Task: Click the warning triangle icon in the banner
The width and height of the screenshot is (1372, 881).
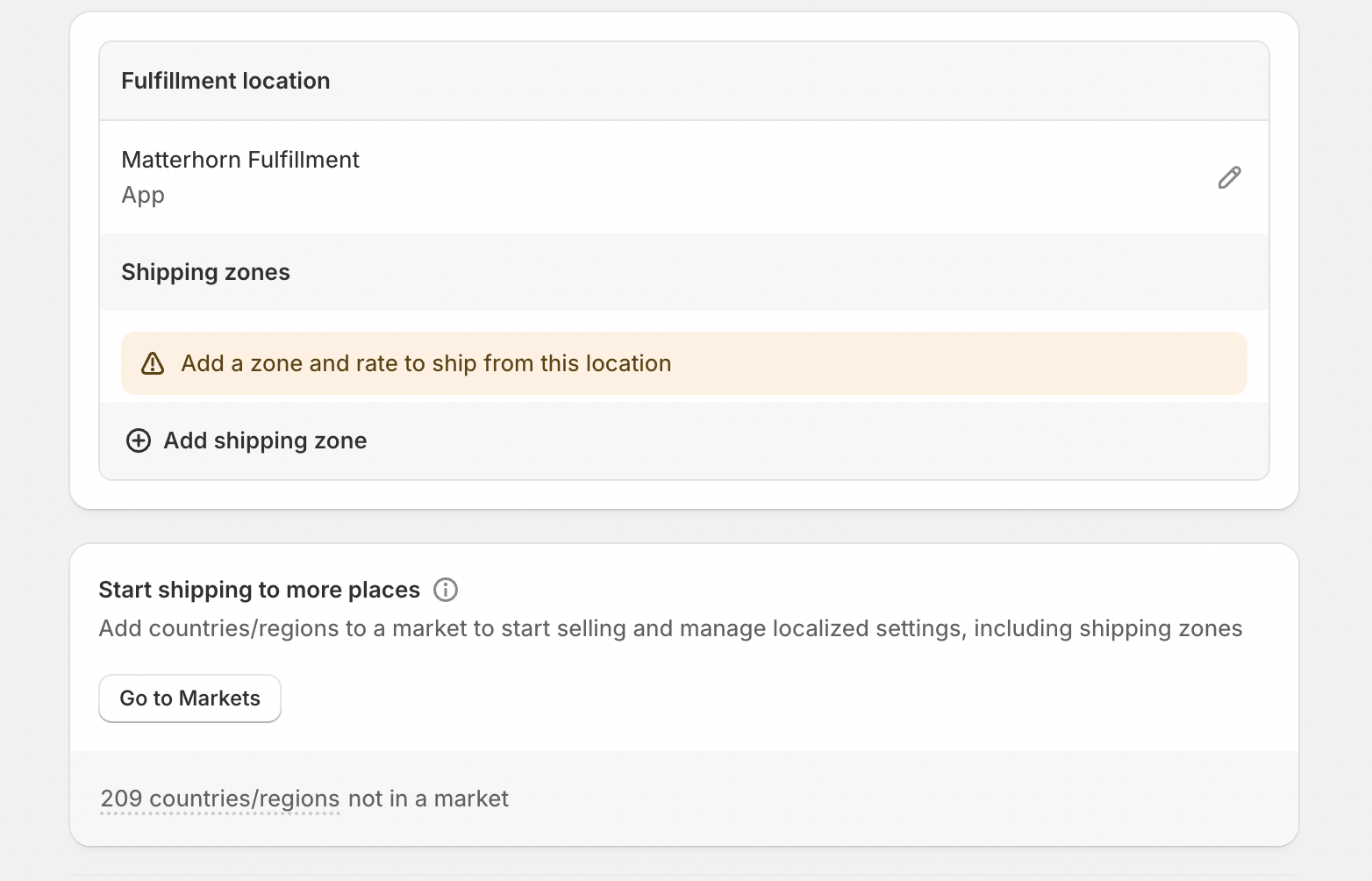Action: click(153, 363)
